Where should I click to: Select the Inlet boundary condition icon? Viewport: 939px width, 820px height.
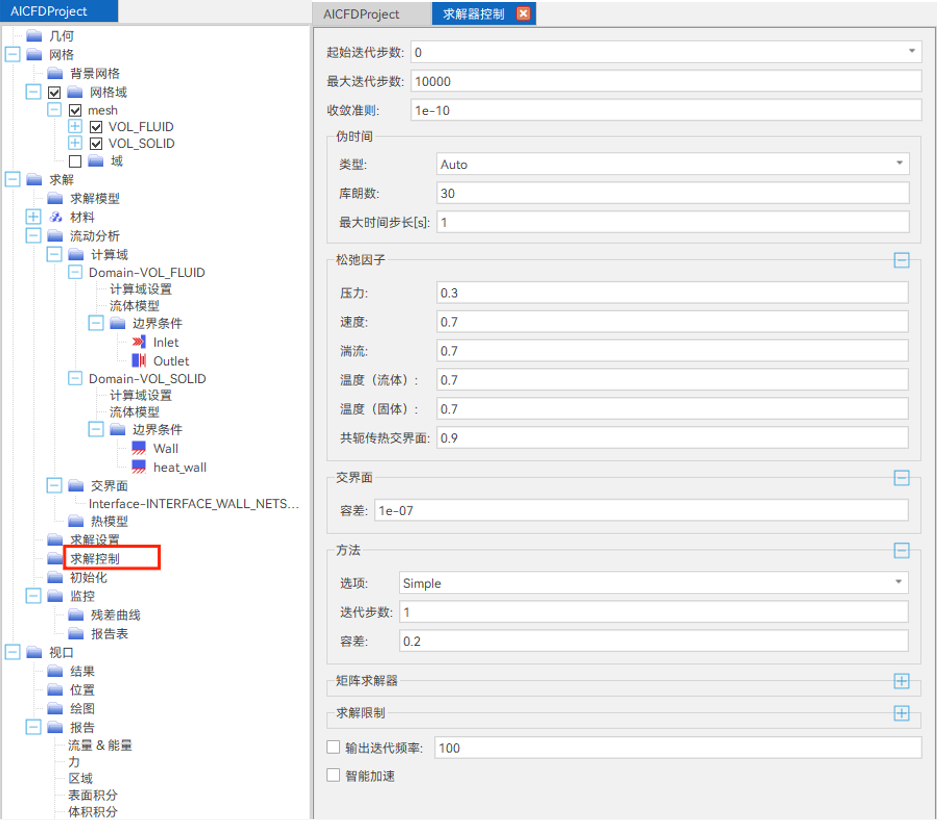[137, 342]
